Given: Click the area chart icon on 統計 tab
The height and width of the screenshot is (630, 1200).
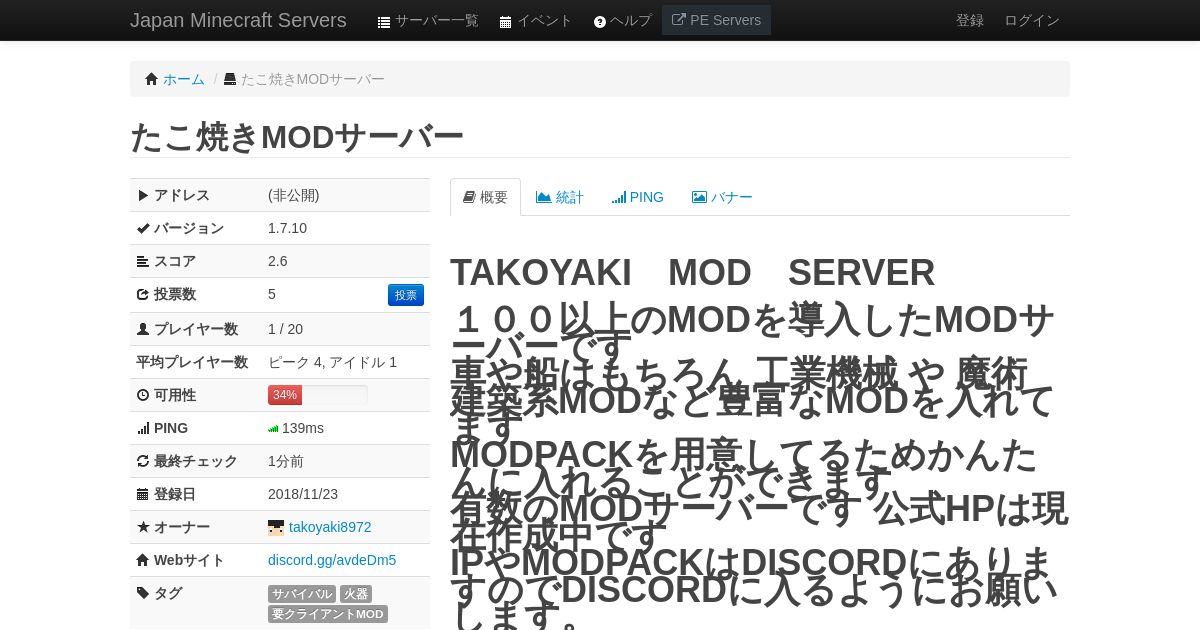Looking at the screenshot, I should tap(544, 197).
